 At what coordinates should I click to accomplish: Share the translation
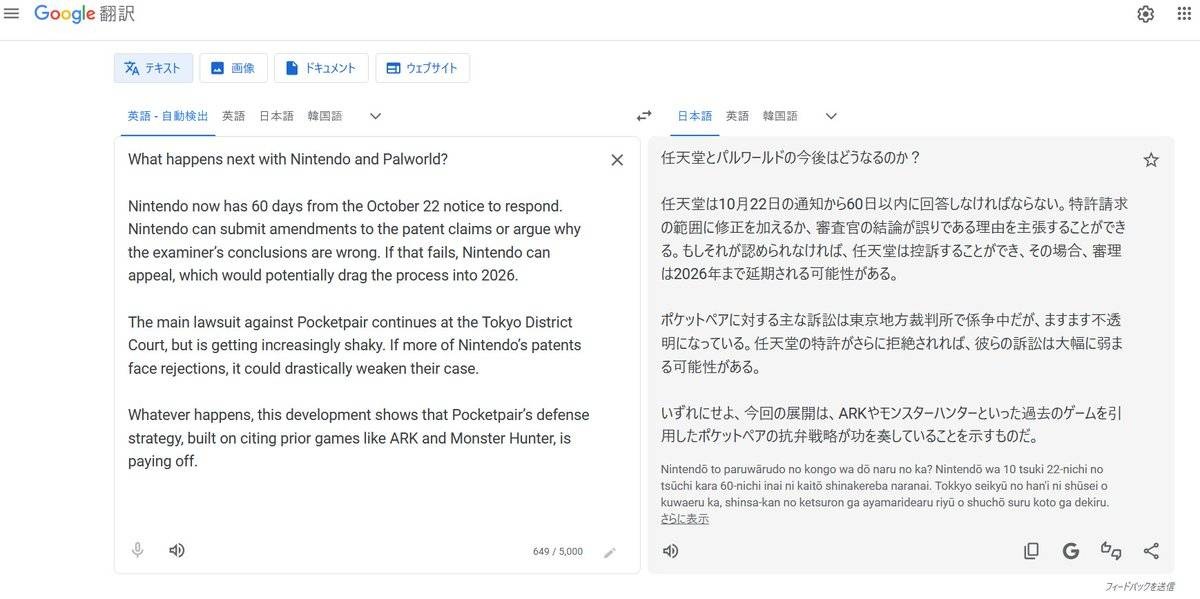[1151, 551]
